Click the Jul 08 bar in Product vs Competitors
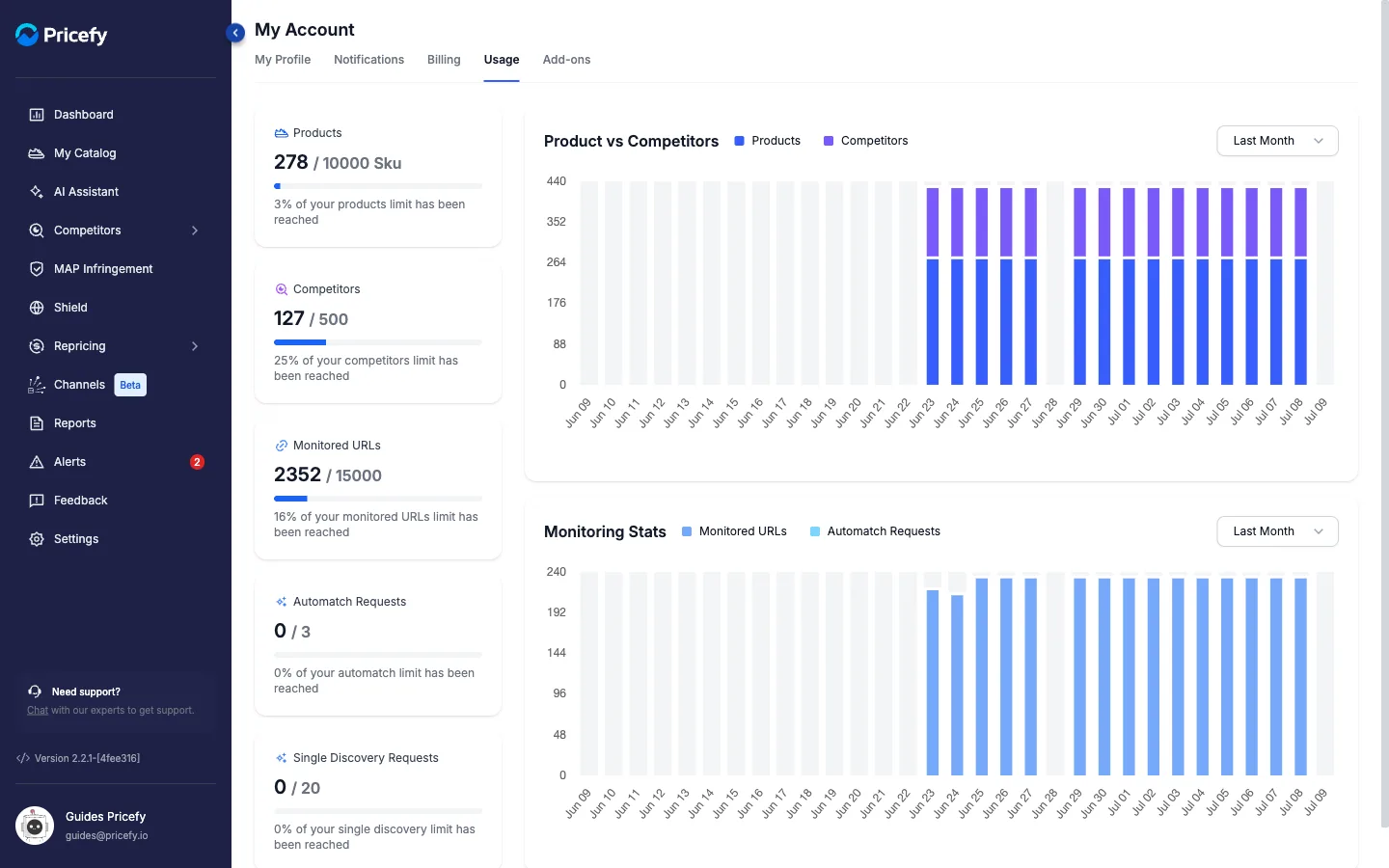Viewport: 1389px width, 868px height. click(1300, 285)
